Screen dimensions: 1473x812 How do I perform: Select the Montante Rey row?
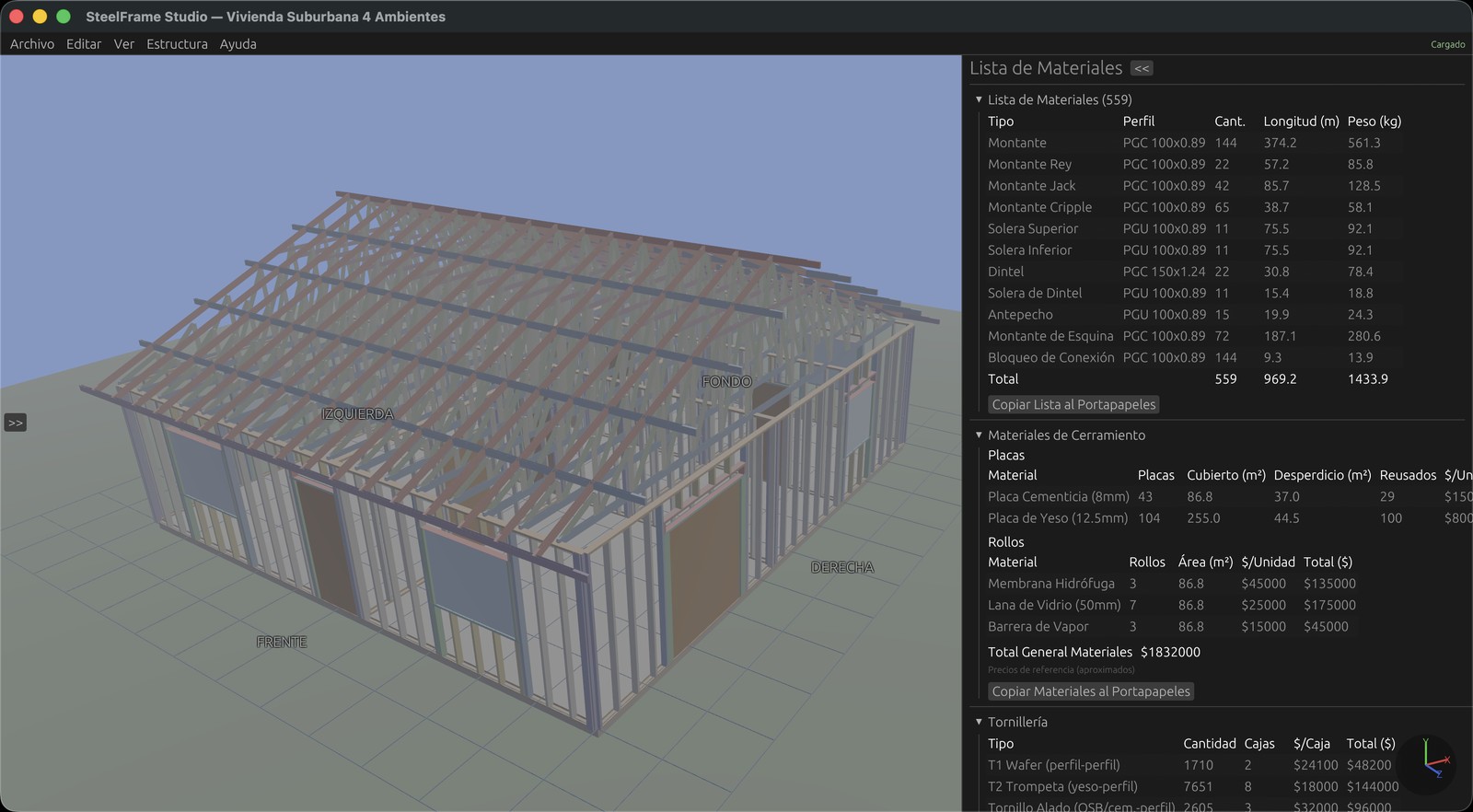click(x=1029, y=164)
